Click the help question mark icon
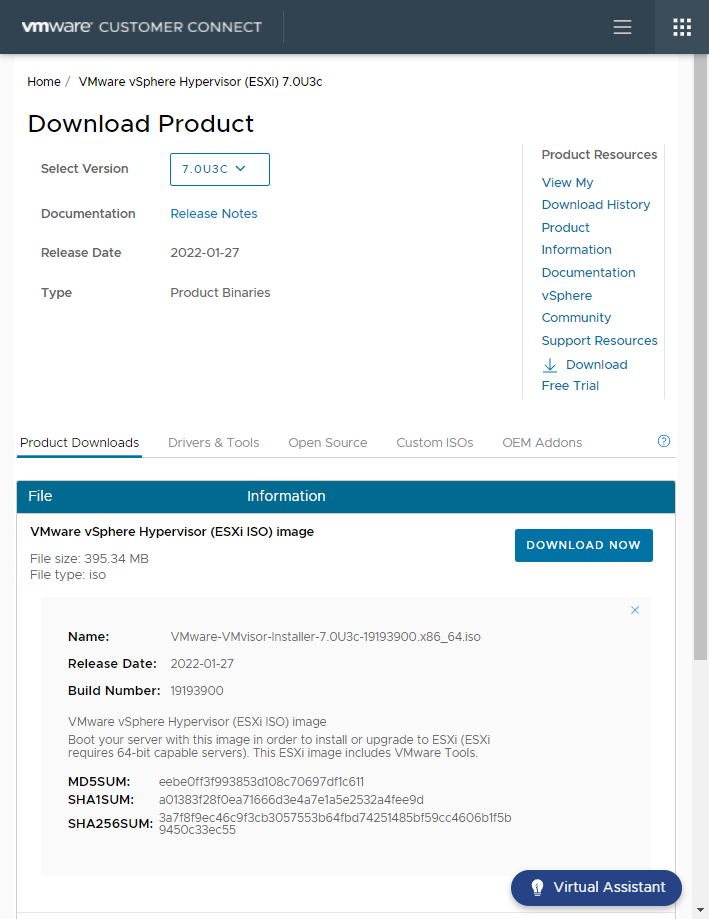Screen dimensions: 709x919 pyautogui.click(x=663, y=441)
